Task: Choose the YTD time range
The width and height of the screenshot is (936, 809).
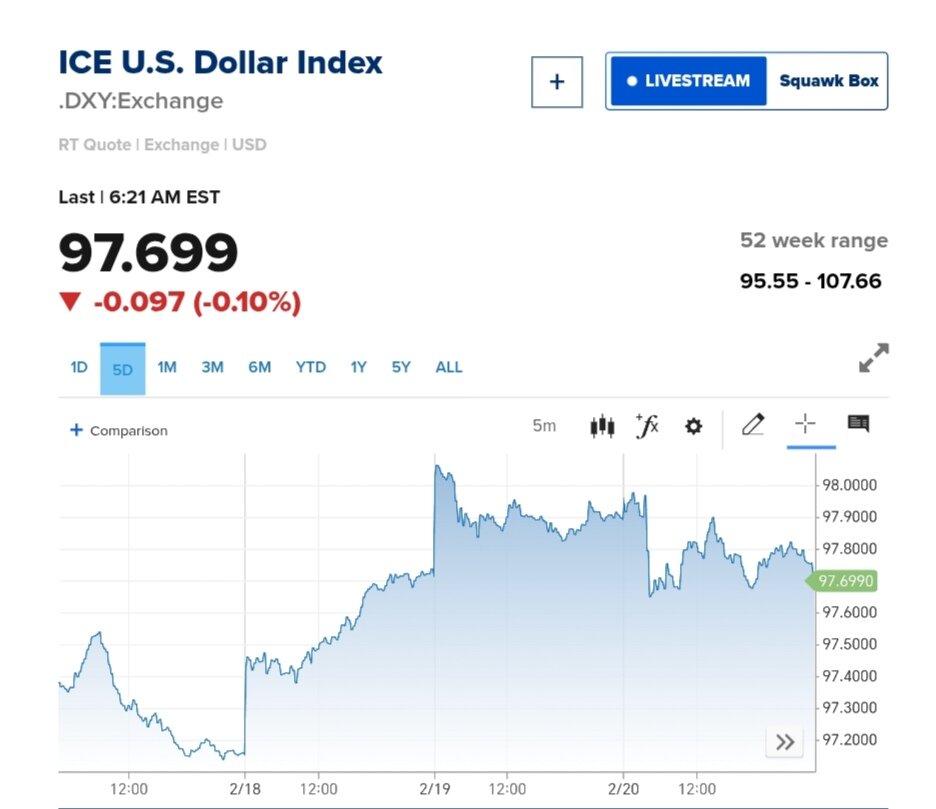Action: (x=311, y=367)
